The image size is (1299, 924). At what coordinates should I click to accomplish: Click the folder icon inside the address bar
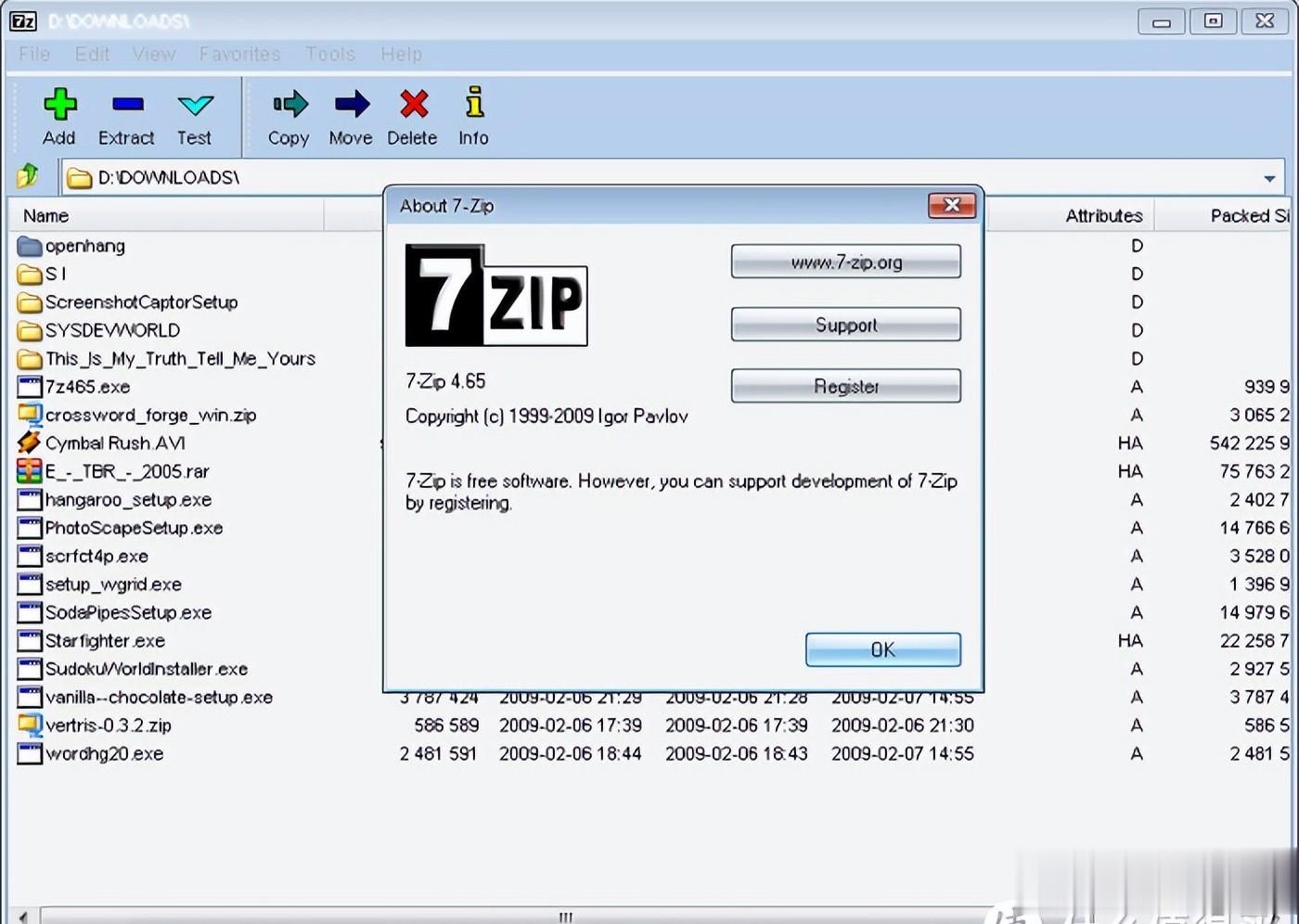[x=80, y=177]
